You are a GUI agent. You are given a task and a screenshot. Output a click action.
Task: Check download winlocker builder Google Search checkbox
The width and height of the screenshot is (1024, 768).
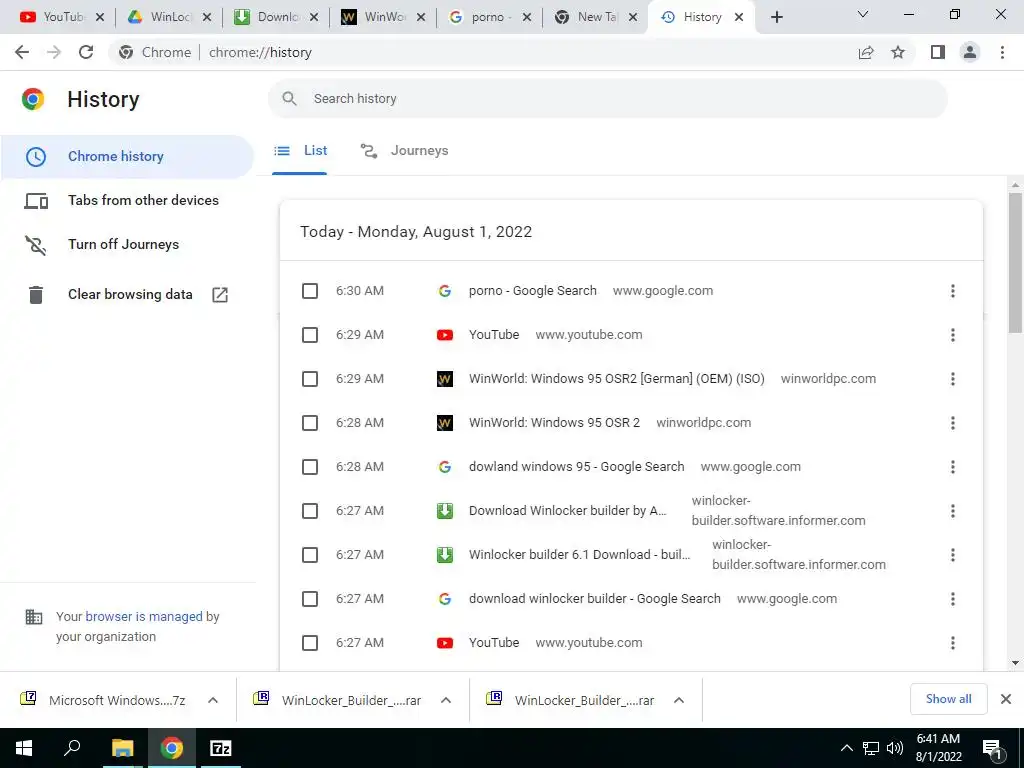pos(310,599)
